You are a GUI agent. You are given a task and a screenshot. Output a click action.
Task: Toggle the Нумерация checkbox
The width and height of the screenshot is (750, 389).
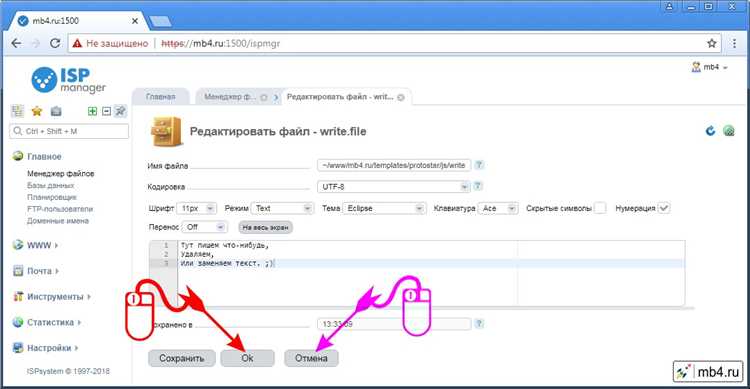(x=664, y=208)
